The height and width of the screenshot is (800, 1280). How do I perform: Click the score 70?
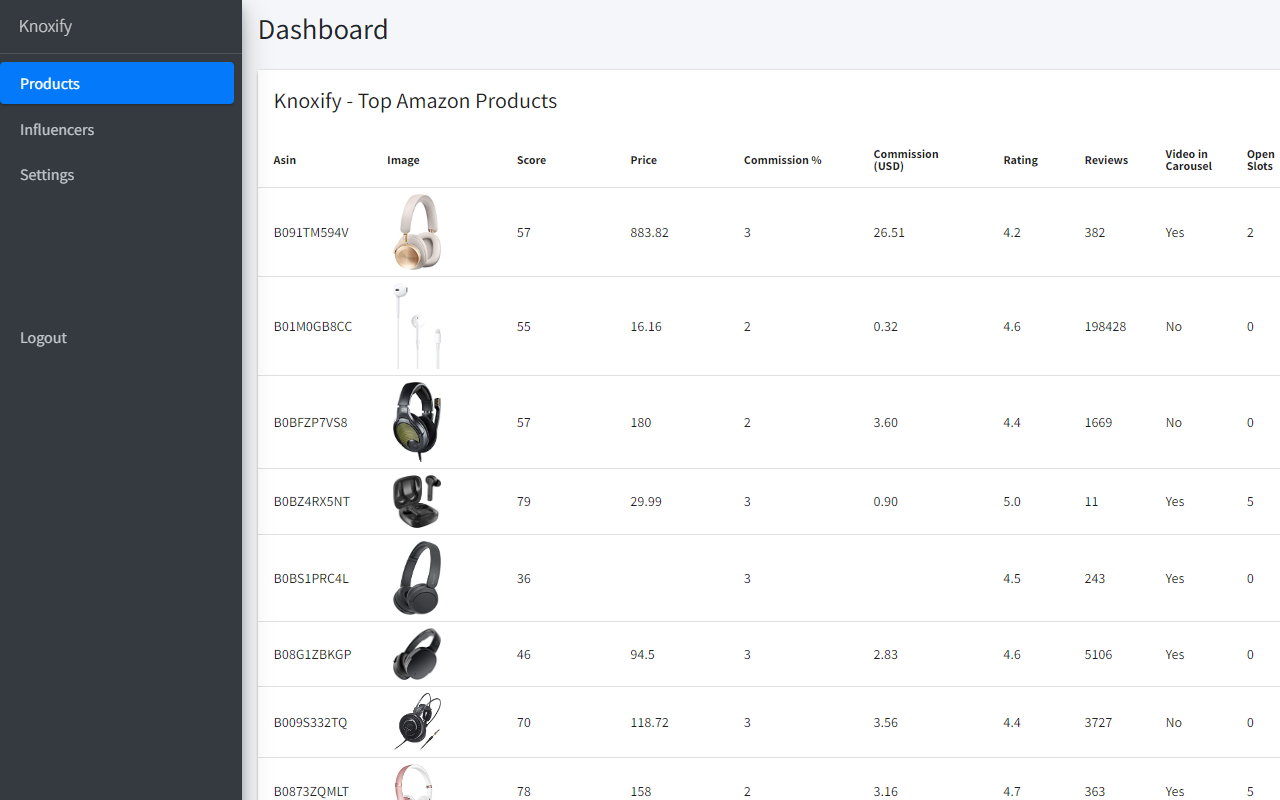(524, 722)
